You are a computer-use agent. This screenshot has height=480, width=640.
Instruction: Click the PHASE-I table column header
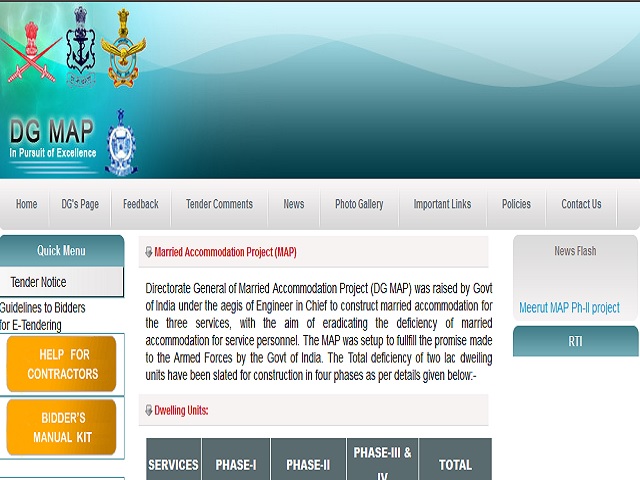(x=236, y=460)
